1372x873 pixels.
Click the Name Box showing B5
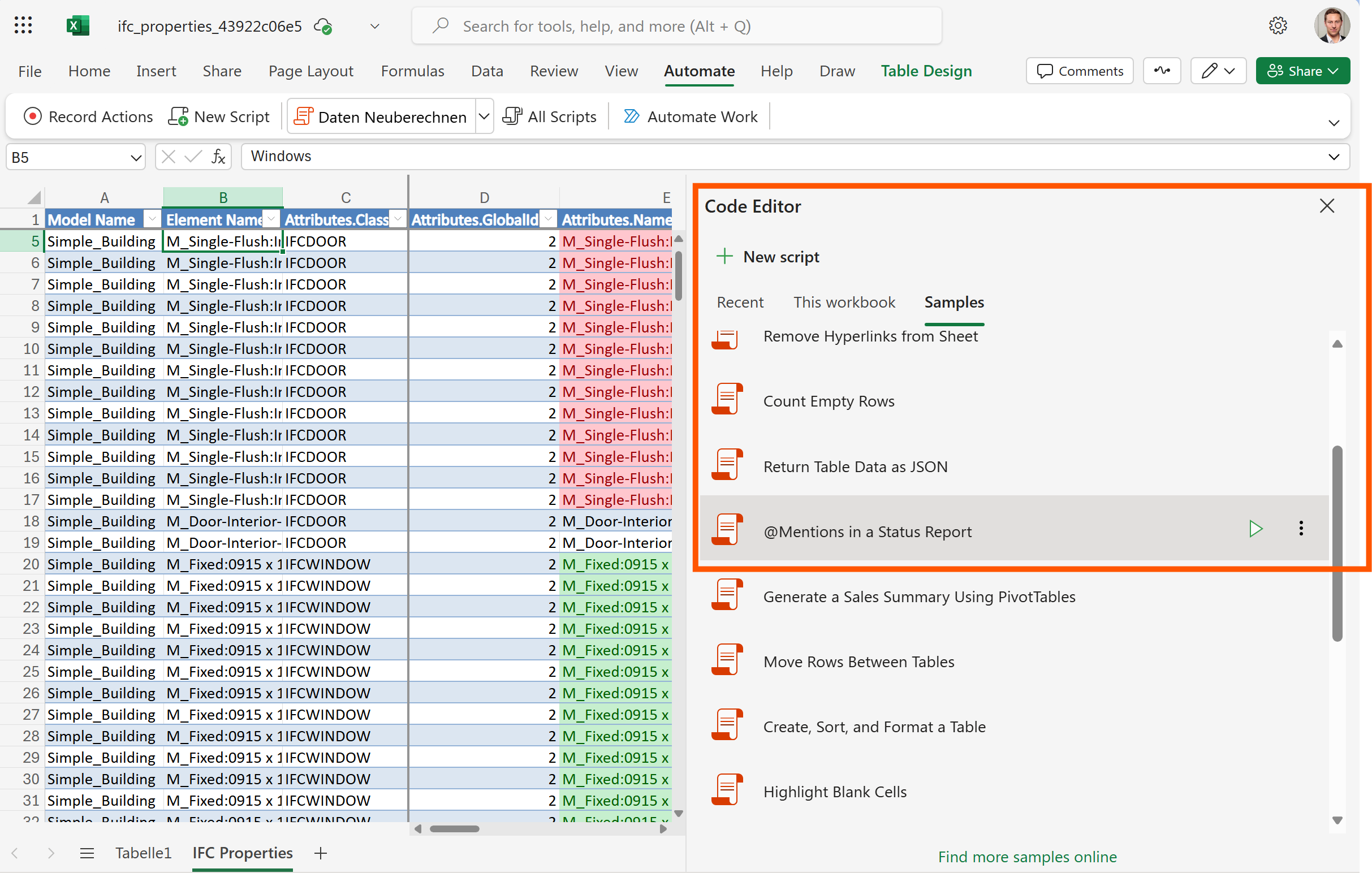tap(76, 157)
